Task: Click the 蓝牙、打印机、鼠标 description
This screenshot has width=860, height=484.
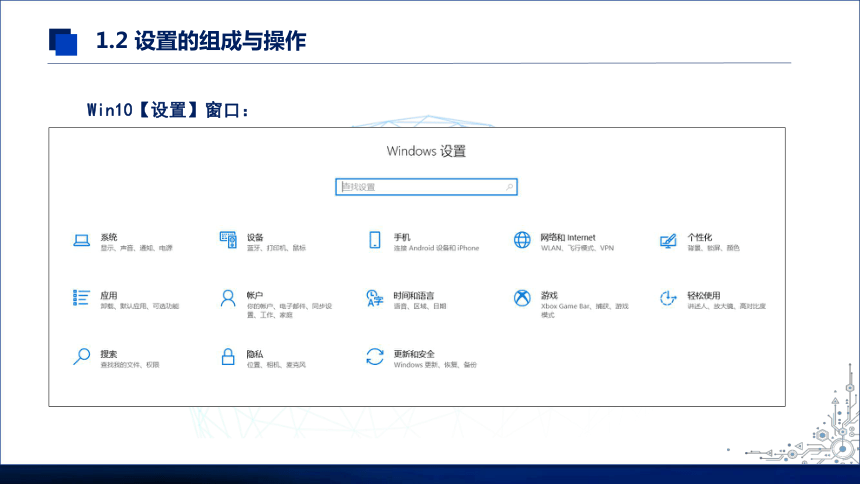Action: [276, 248]
